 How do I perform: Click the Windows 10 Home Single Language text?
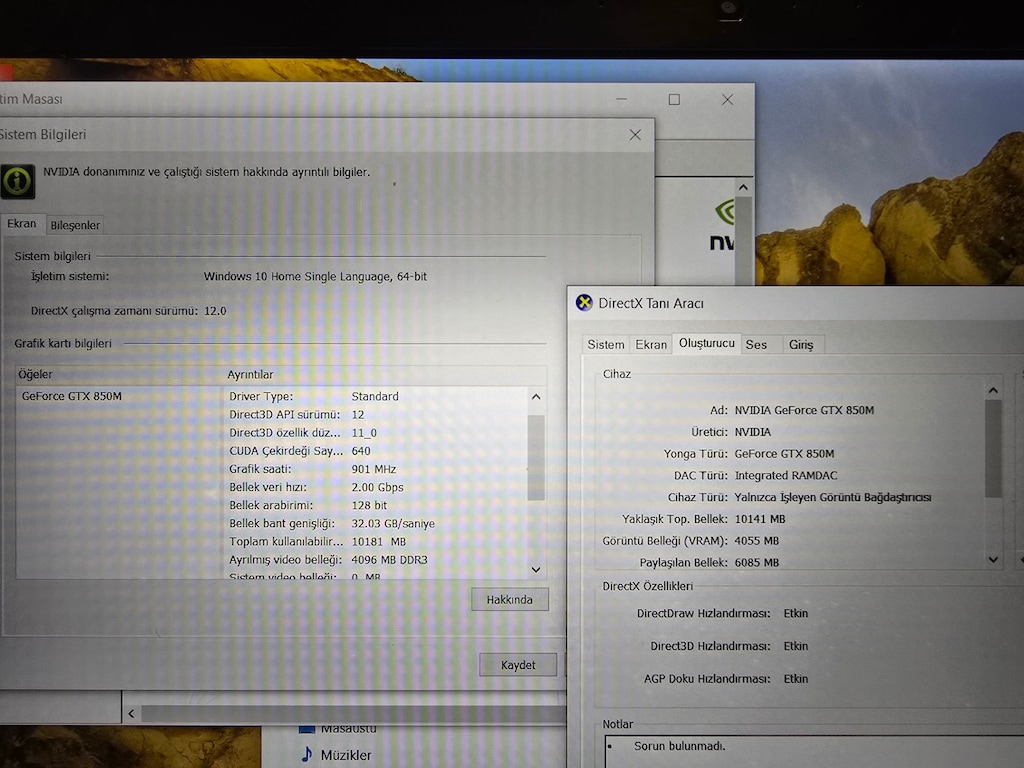pos(315,276)
